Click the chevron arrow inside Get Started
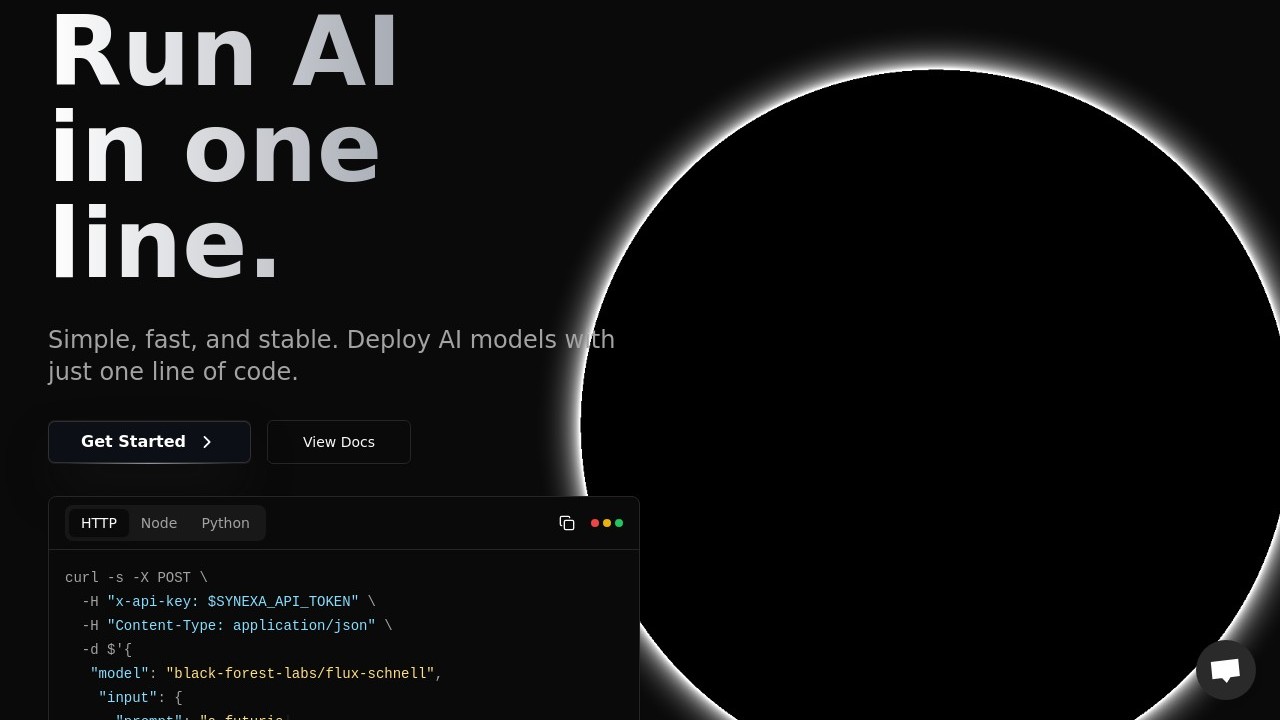Viewport: 1280px width, 720px height. [x=207, y=442]
